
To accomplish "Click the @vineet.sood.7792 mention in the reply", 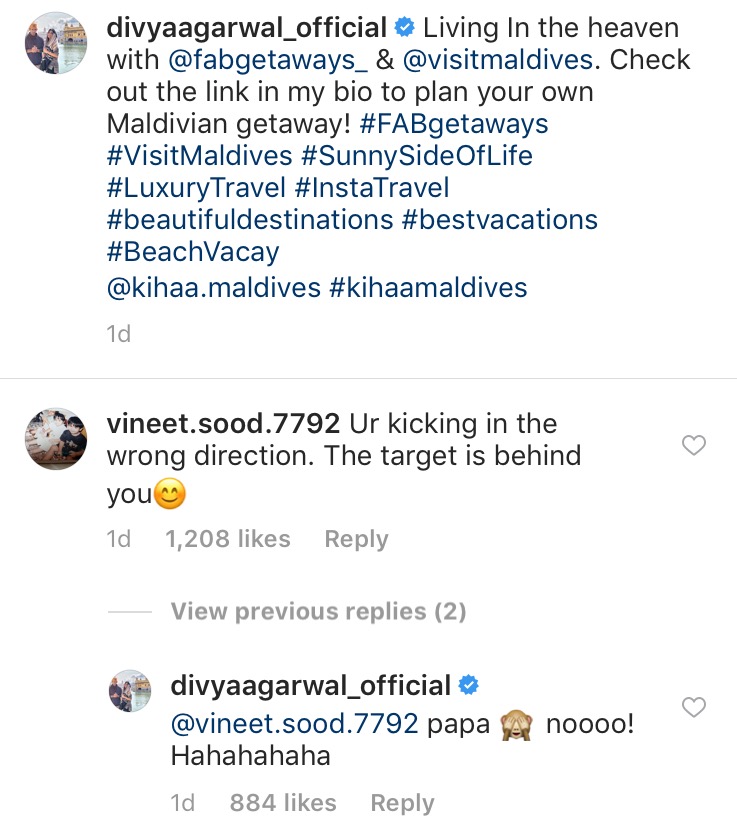I will point(290,722).
